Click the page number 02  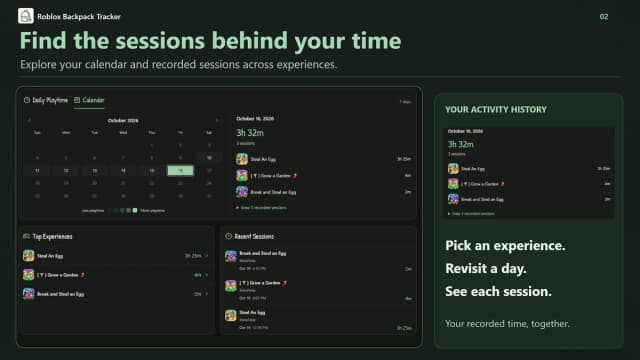click(x=604, y=17)
